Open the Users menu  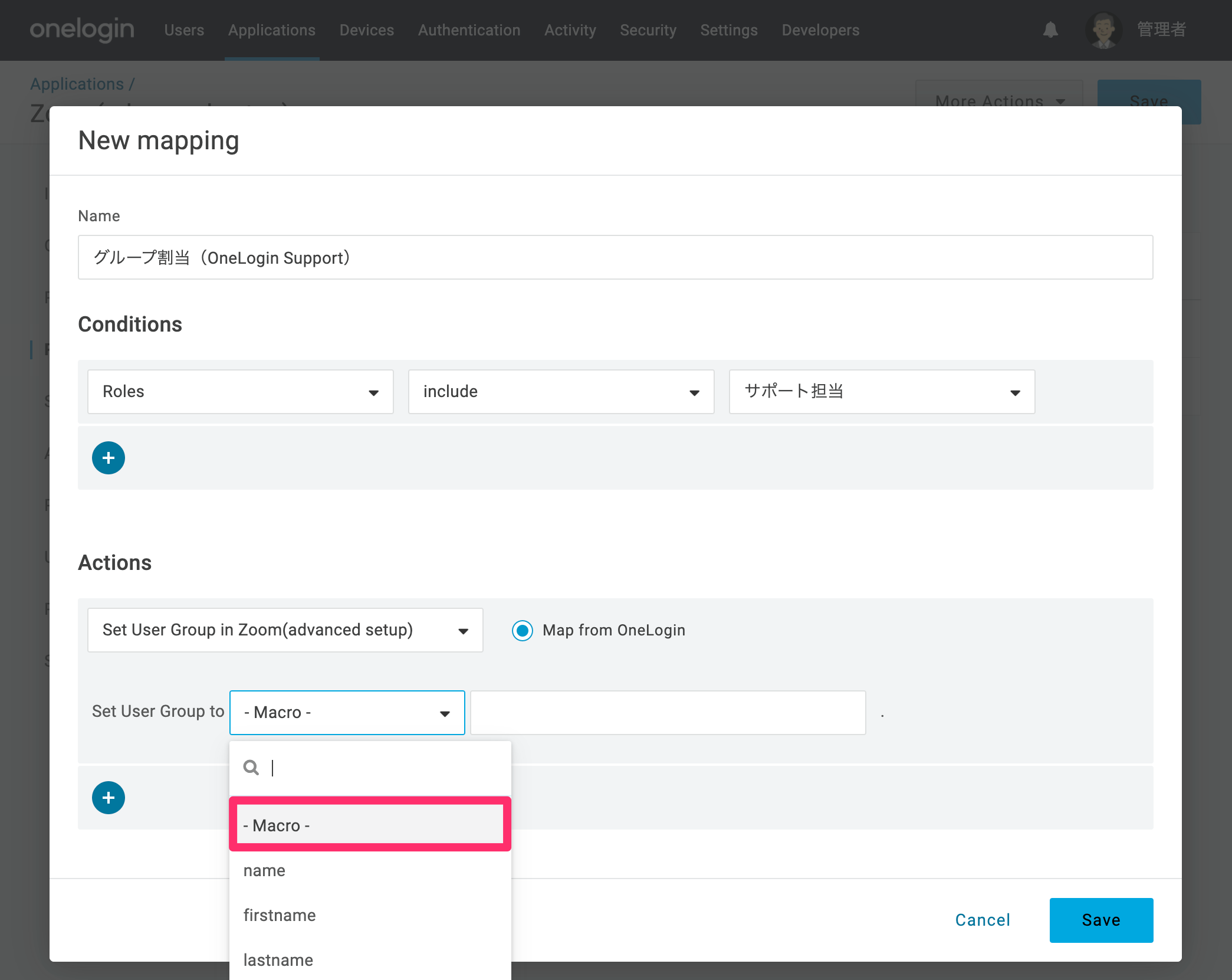(184, 30)
